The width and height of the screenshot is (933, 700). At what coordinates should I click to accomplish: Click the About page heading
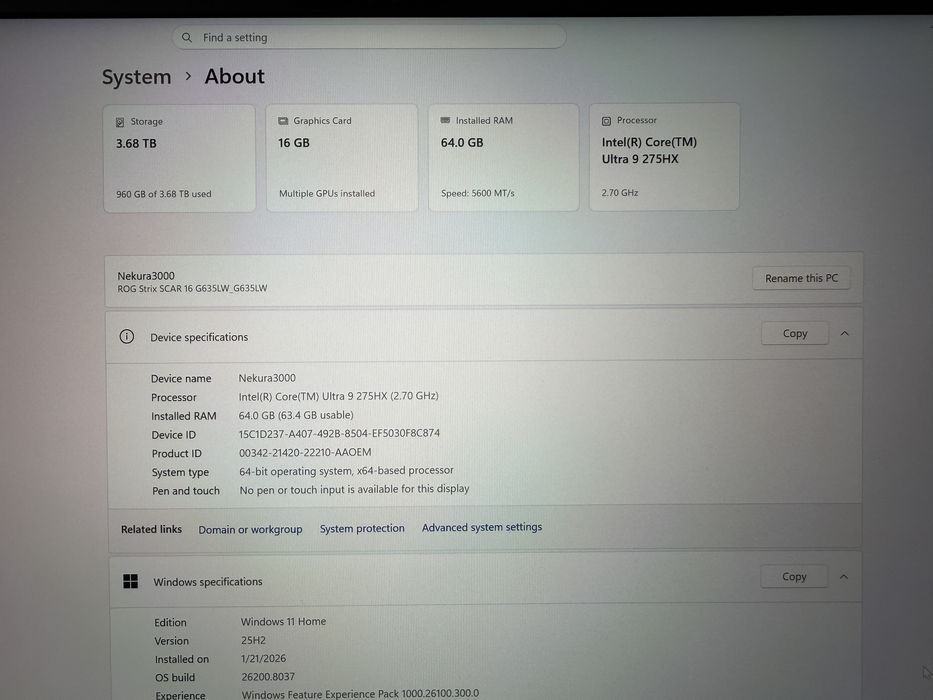click(234, 76)
